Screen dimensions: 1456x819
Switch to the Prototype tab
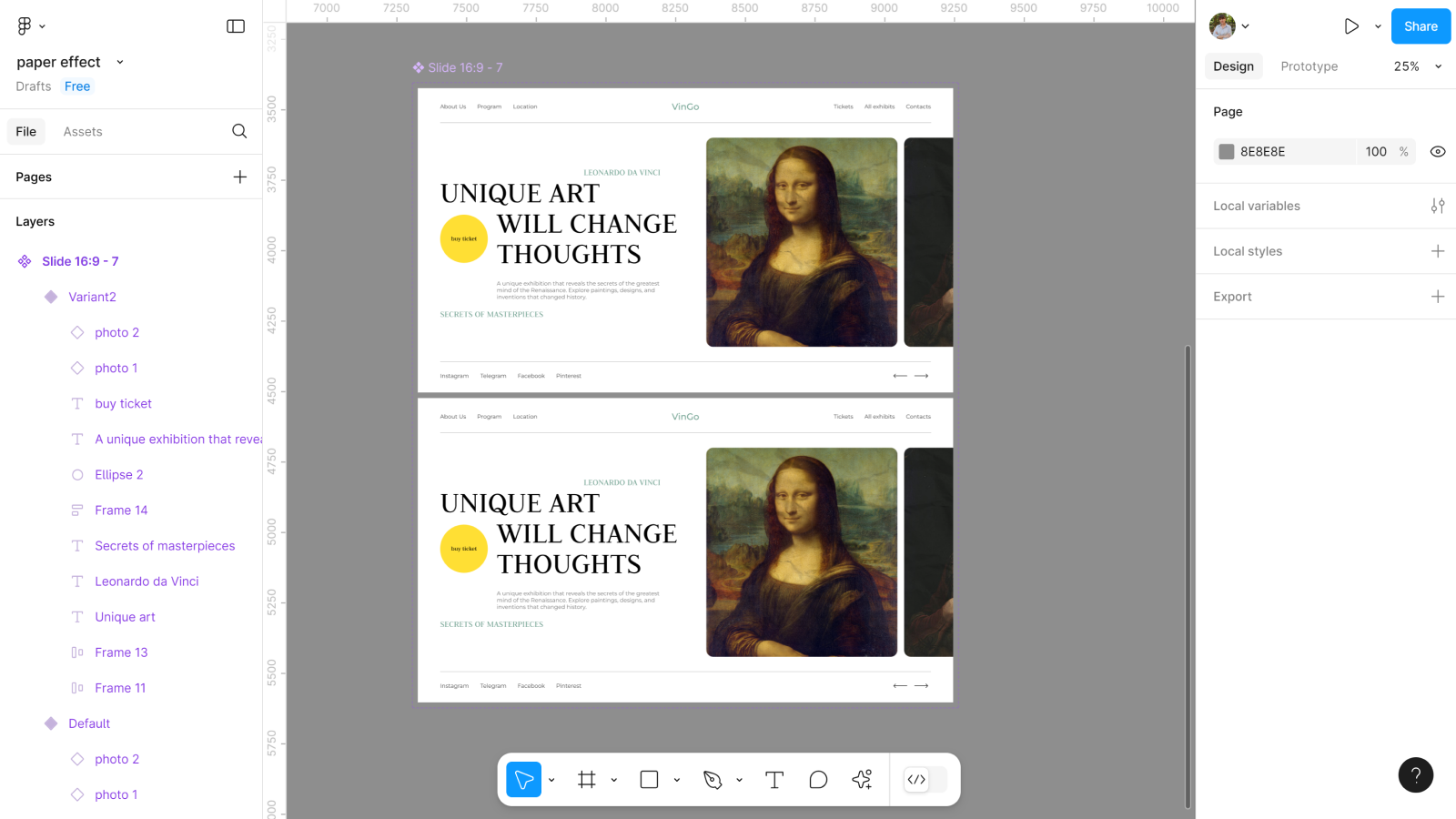[x=1309, y=66]
